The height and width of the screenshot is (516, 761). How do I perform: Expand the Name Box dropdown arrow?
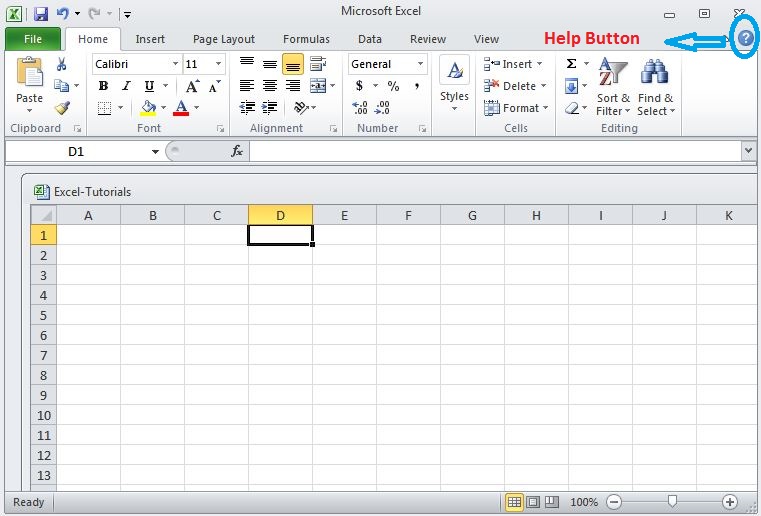click(x=155, y=152)
